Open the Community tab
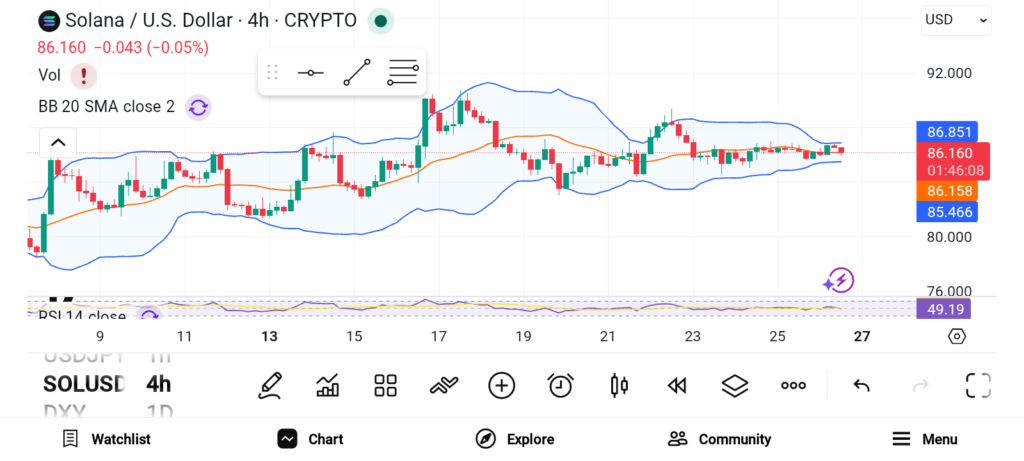The height and width of the screenshot is (461, 1024). 719,439
